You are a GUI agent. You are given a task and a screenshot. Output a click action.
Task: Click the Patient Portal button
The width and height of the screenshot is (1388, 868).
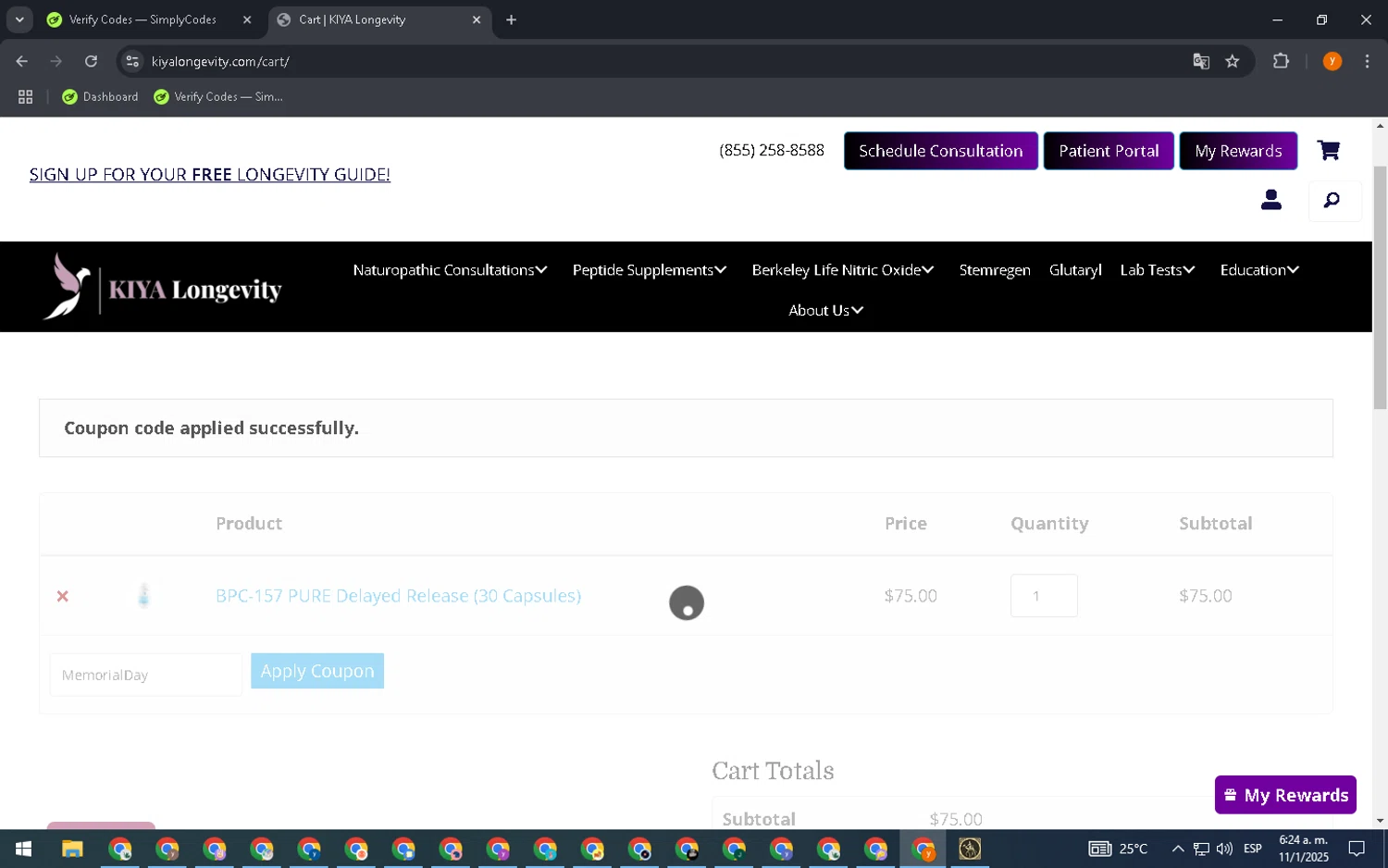click(x=1109, y=151)
